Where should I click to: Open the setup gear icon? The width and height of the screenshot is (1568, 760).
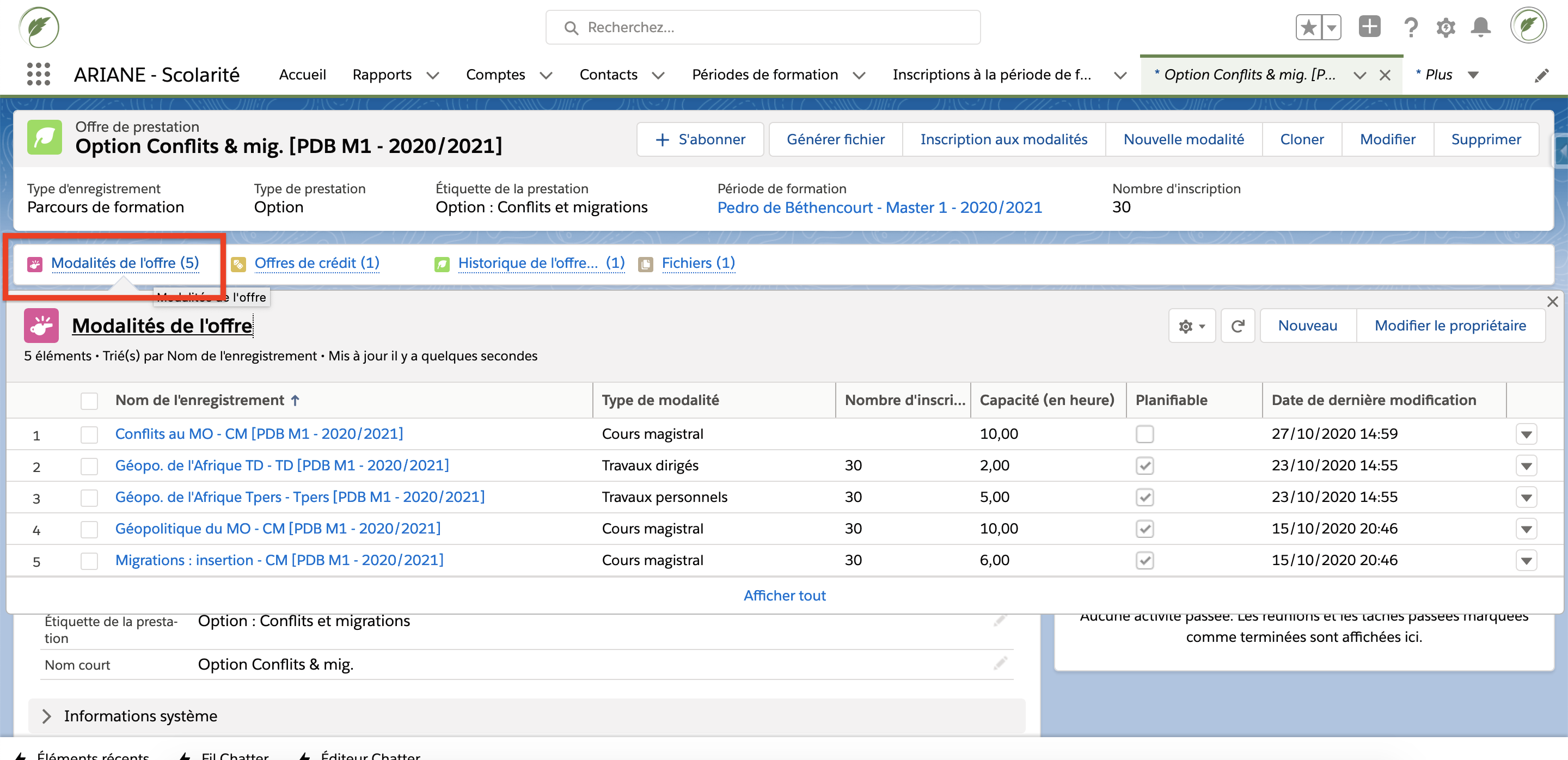coord(1445,27)
